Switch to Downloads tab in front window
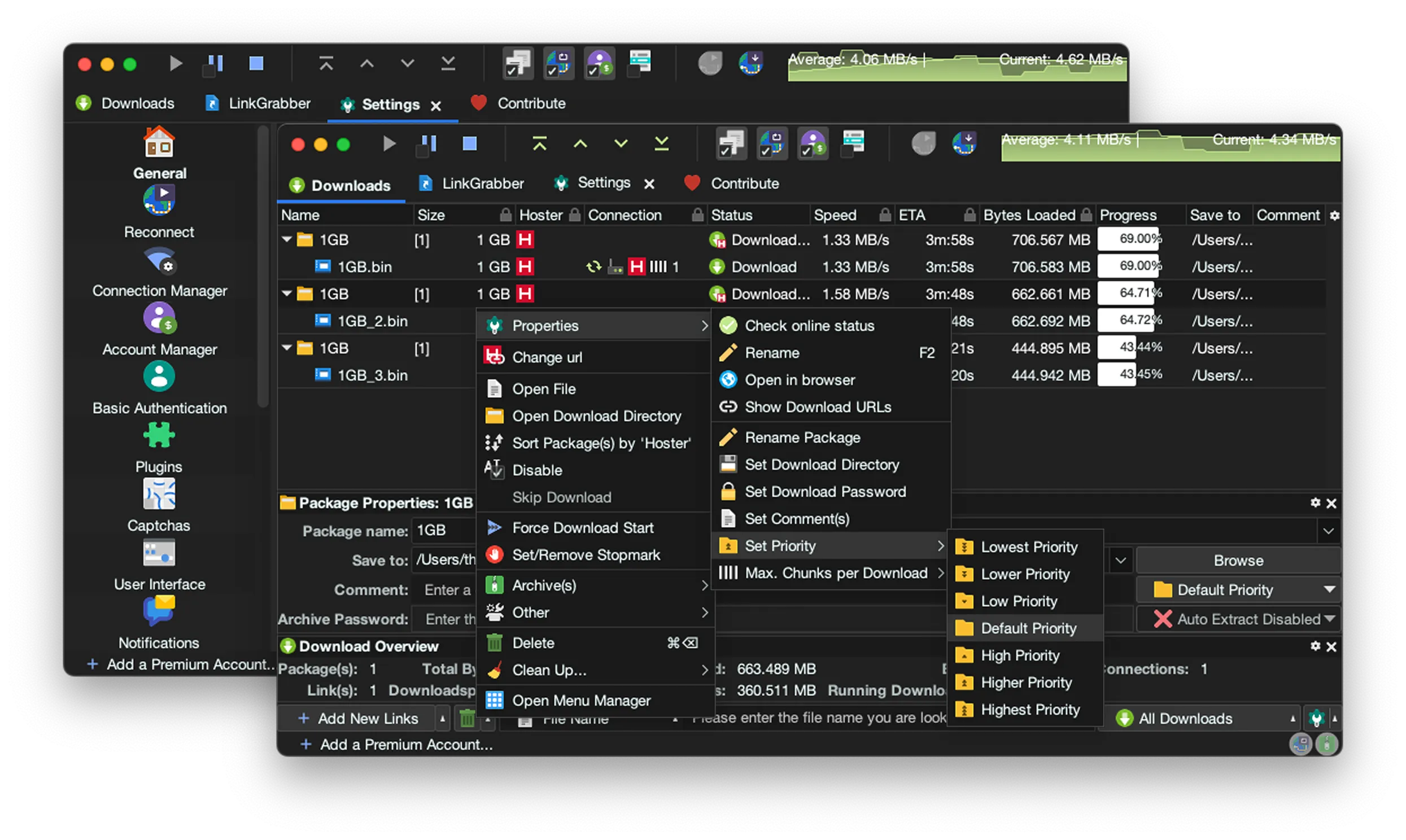The height and width of the screenshot is (840, 1406). point(340,185)
